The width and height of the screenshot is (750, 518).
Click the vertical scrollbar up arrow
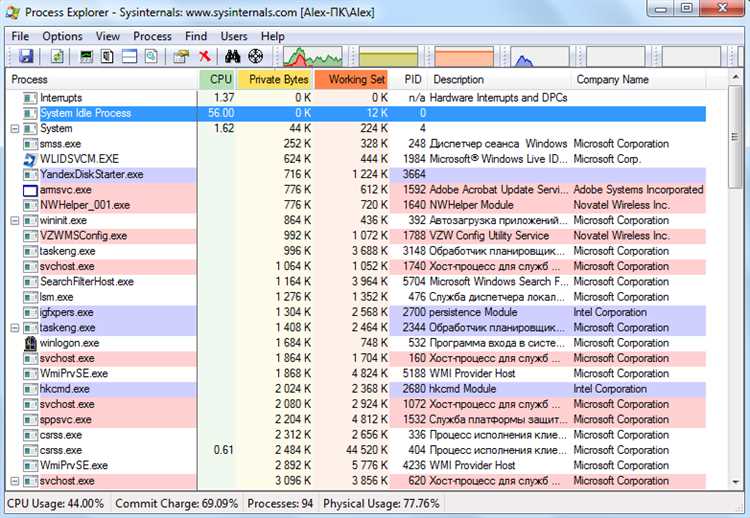click(735, 77)
